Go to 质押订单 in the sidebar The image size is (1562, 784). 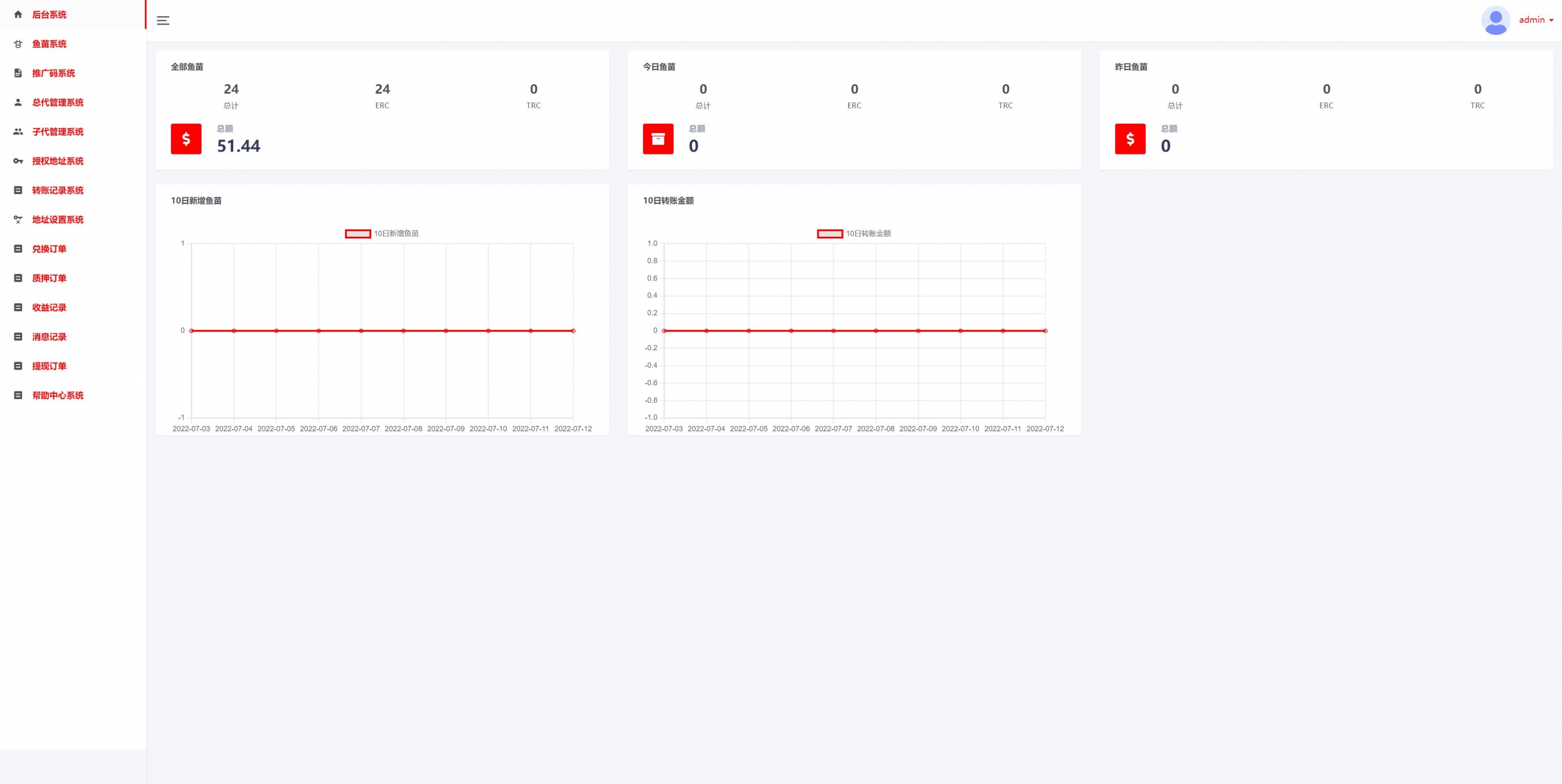49,279
